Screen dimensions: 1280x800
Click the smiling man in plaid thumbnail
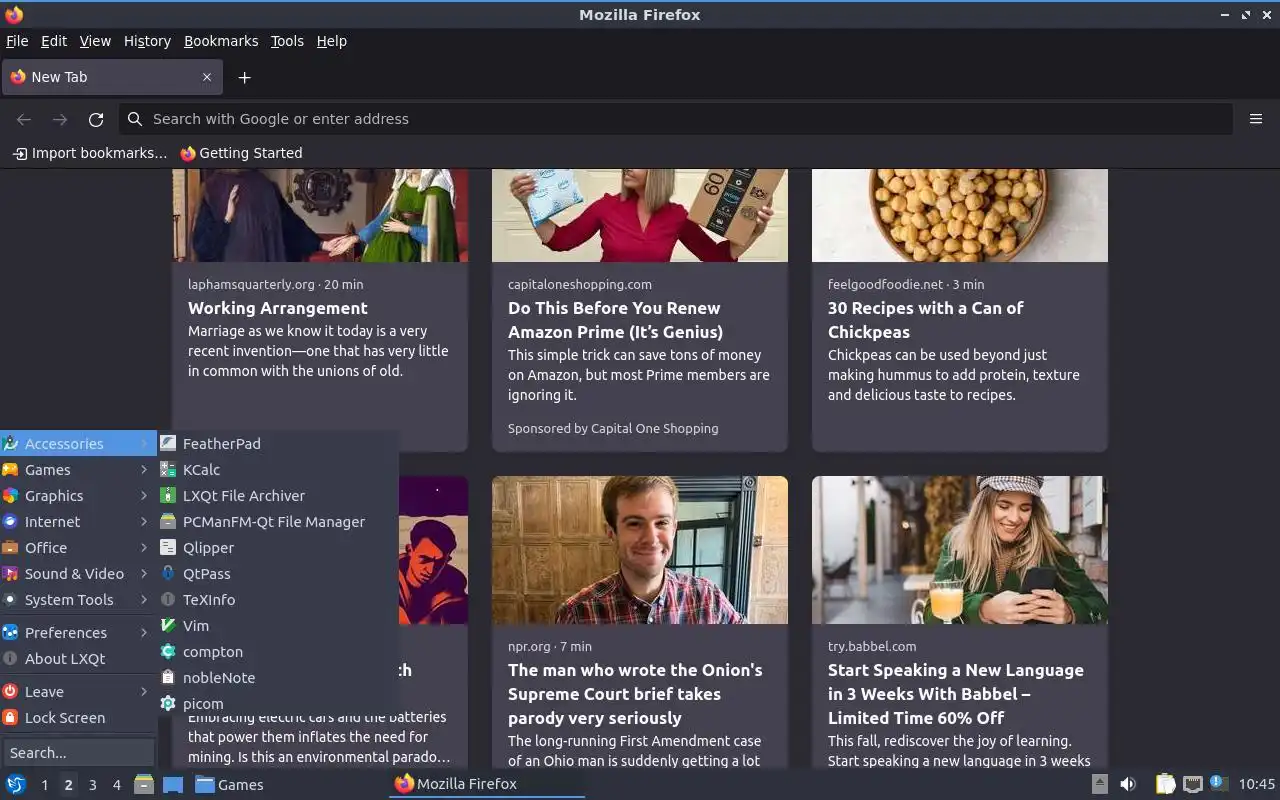coord(640,550)
